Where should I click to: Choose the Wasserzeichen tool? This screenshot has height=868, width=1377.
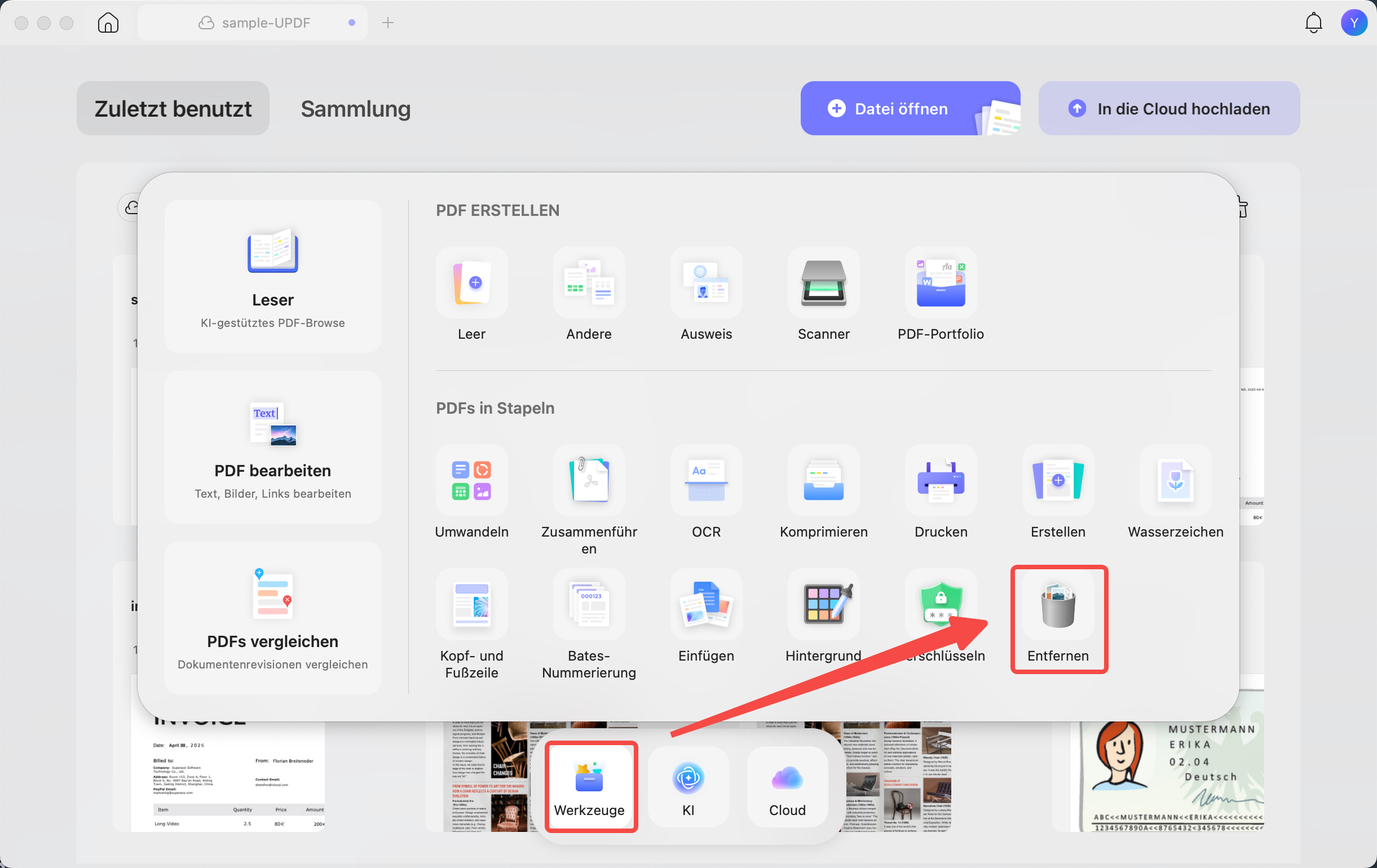click(x=1175, y=481)
